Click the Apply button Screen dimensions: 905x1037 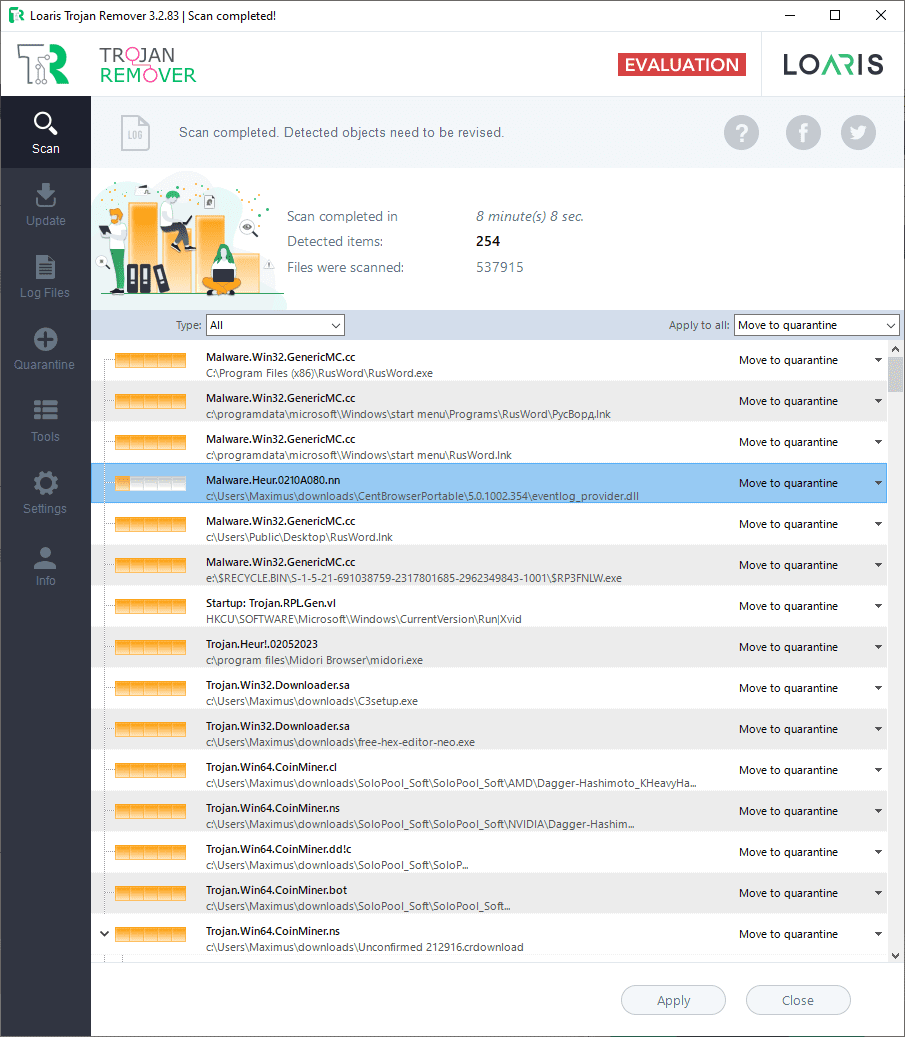(x=673, y=1000)
